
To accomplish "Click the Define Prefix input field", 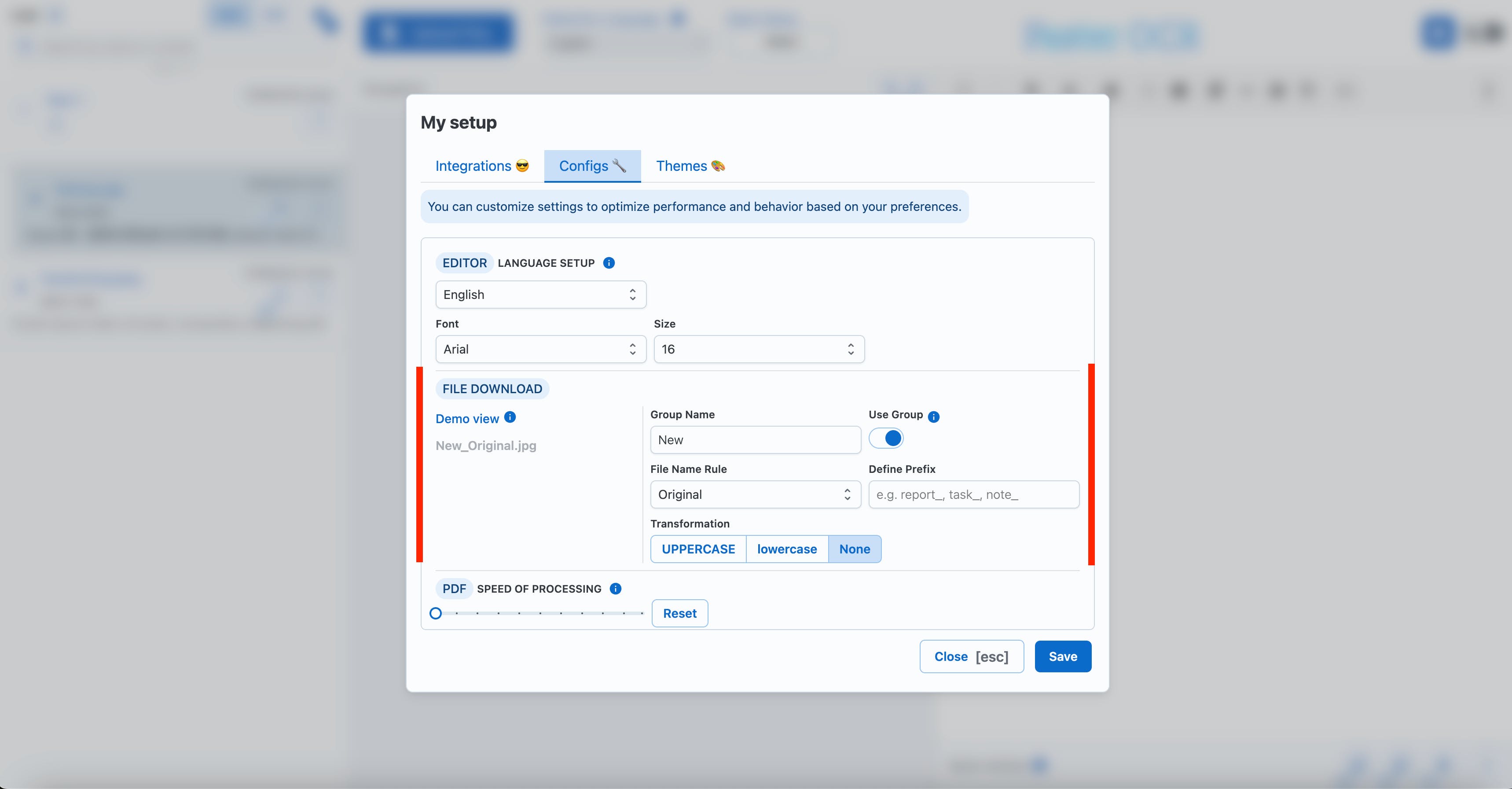I will (x=973, y=495).
